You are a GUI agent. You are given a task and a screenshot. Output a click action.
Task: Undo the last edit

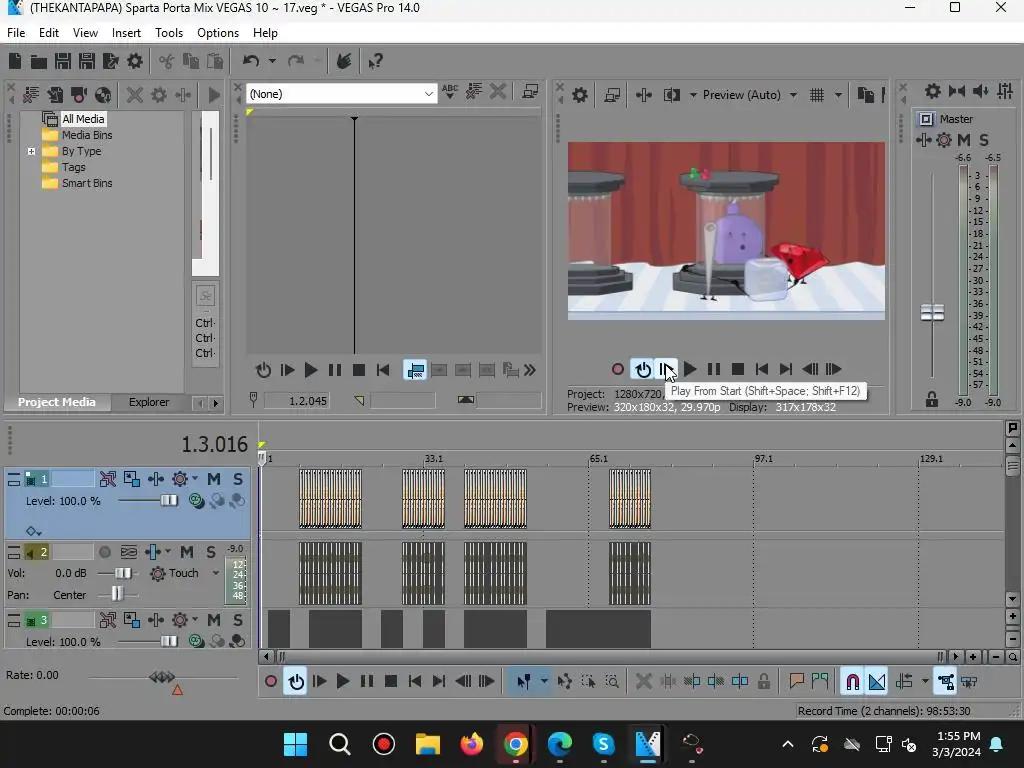pos(251,61)
